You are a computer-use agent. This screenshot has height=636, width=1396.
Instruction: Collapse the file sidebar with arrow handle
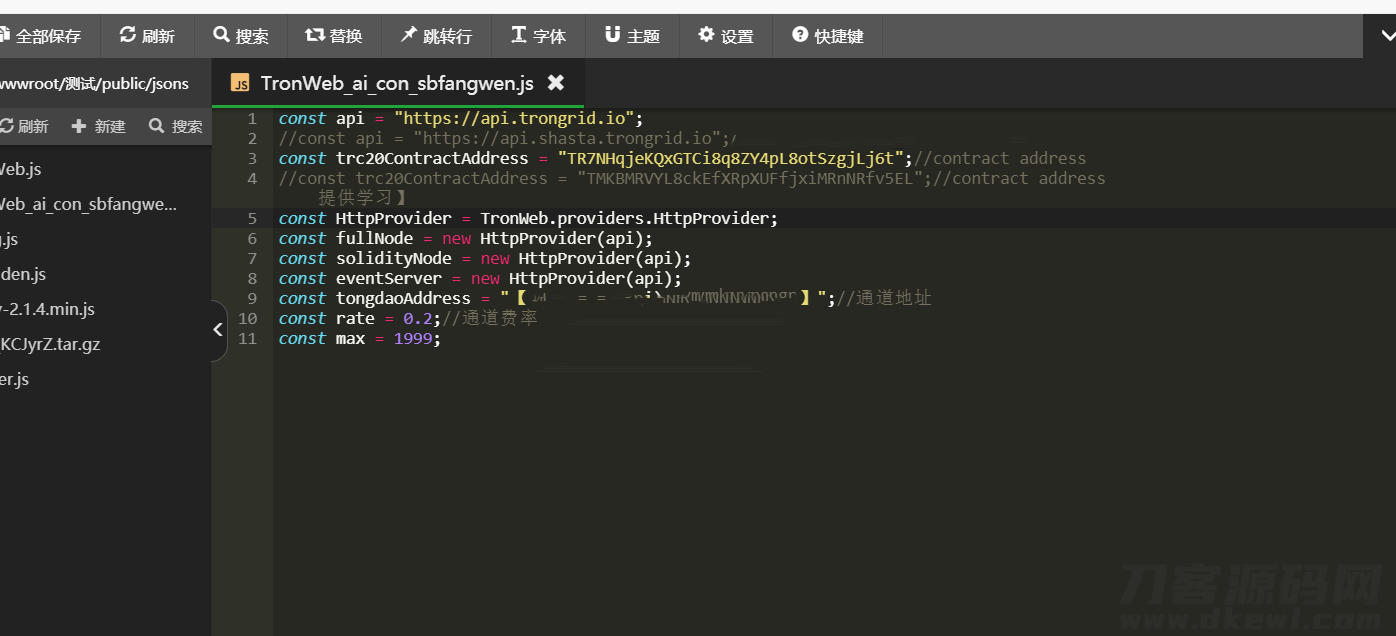(x=218, y=329)
